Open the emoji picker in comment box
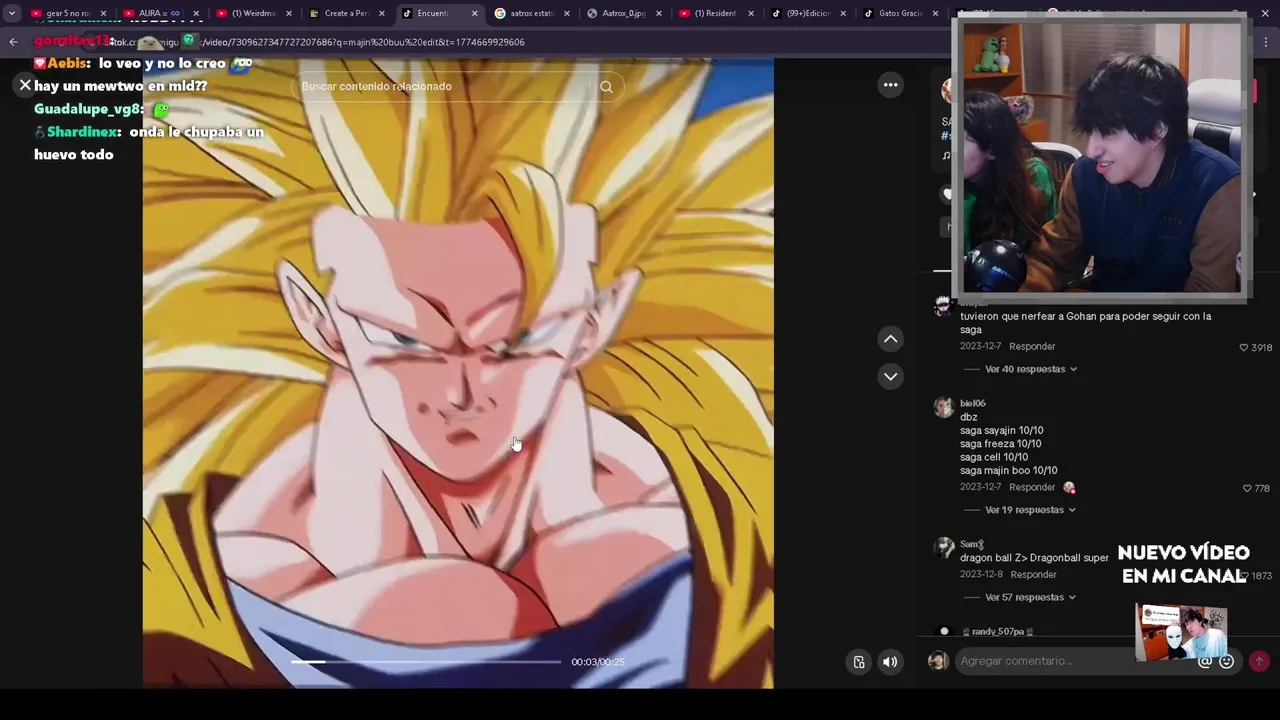 (x=1227, y=661)
